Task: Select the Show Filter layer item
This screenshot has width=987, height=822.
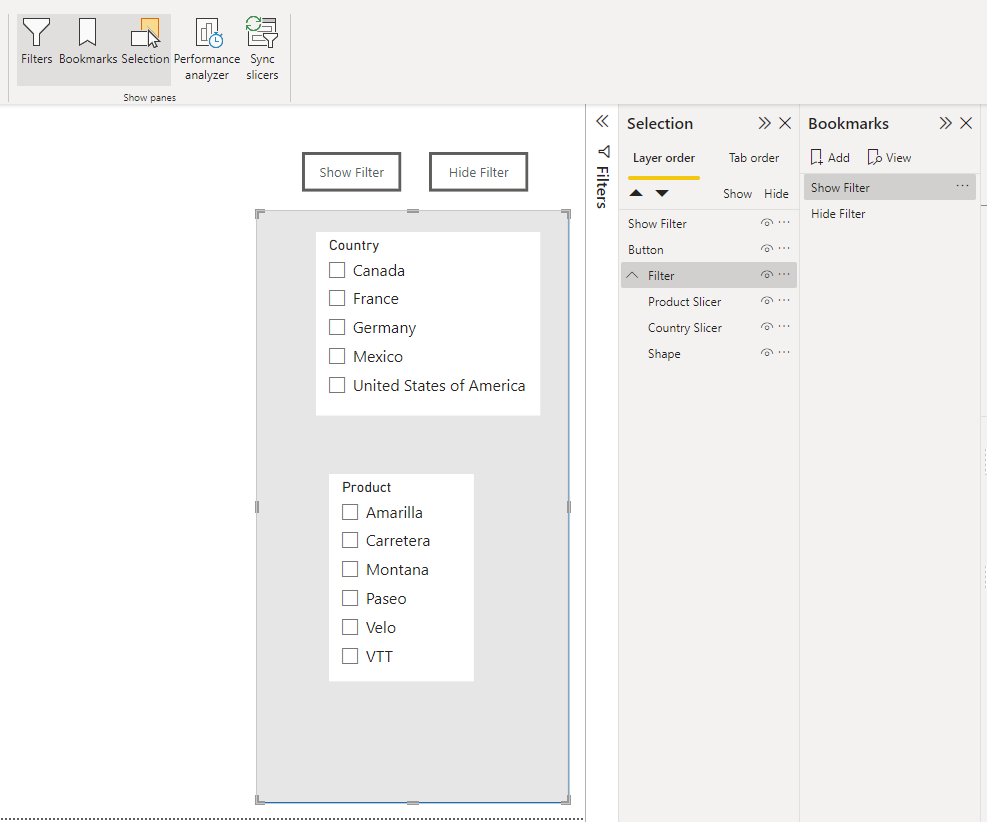Action: click(709, 223)
